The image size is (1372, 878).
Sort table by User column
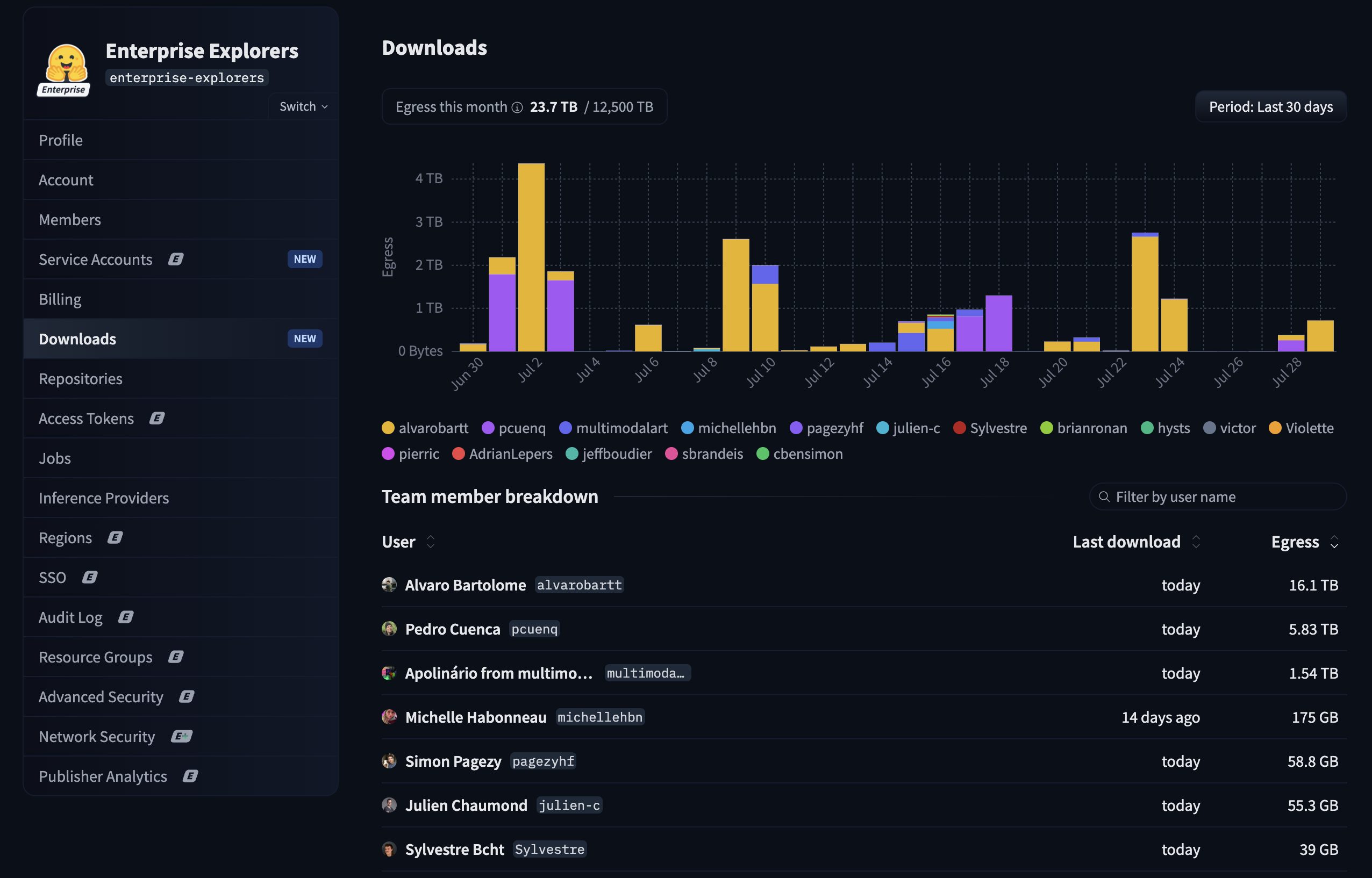coord(409,542)
